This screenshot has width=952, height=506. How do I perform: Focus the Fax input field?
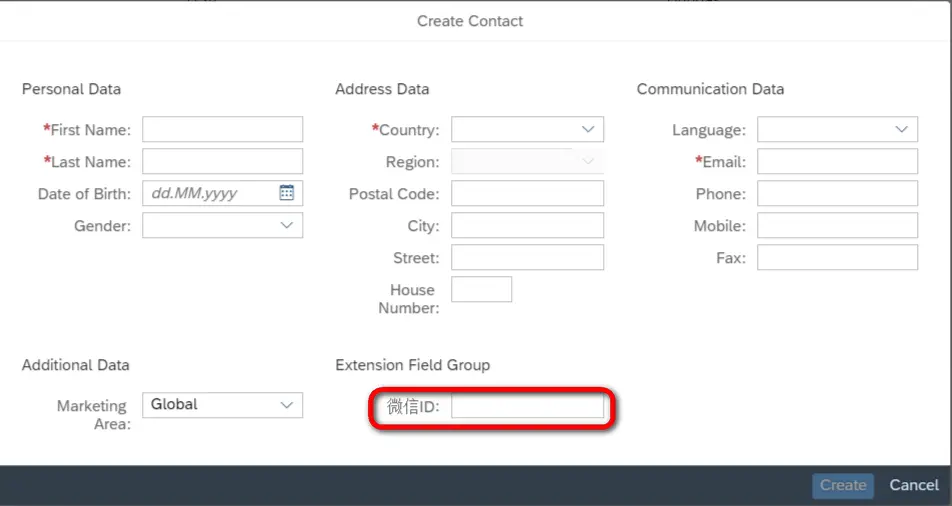[x=837, y=258]
